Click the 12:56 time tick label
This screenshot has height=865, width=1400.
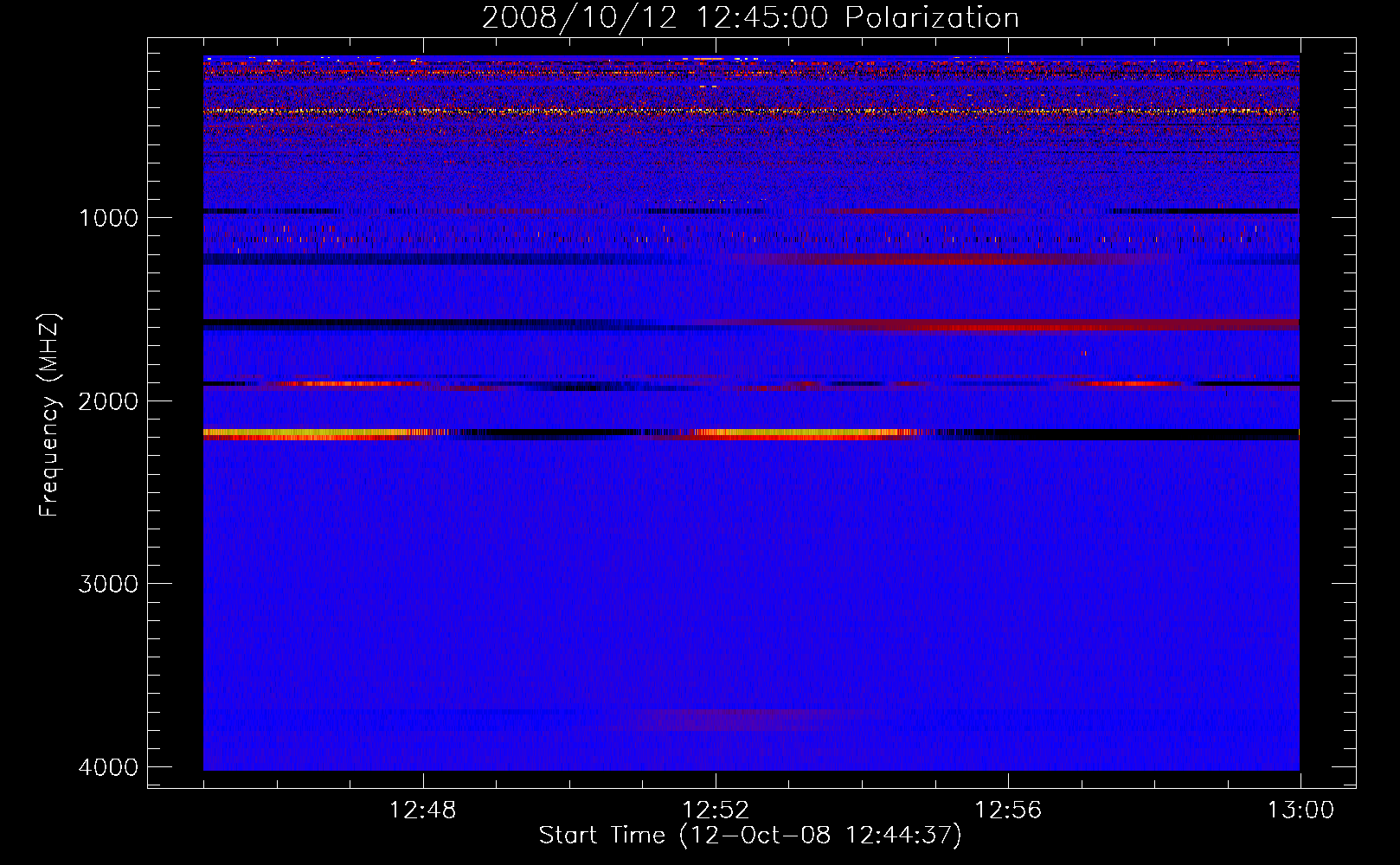coord(1008,811)
